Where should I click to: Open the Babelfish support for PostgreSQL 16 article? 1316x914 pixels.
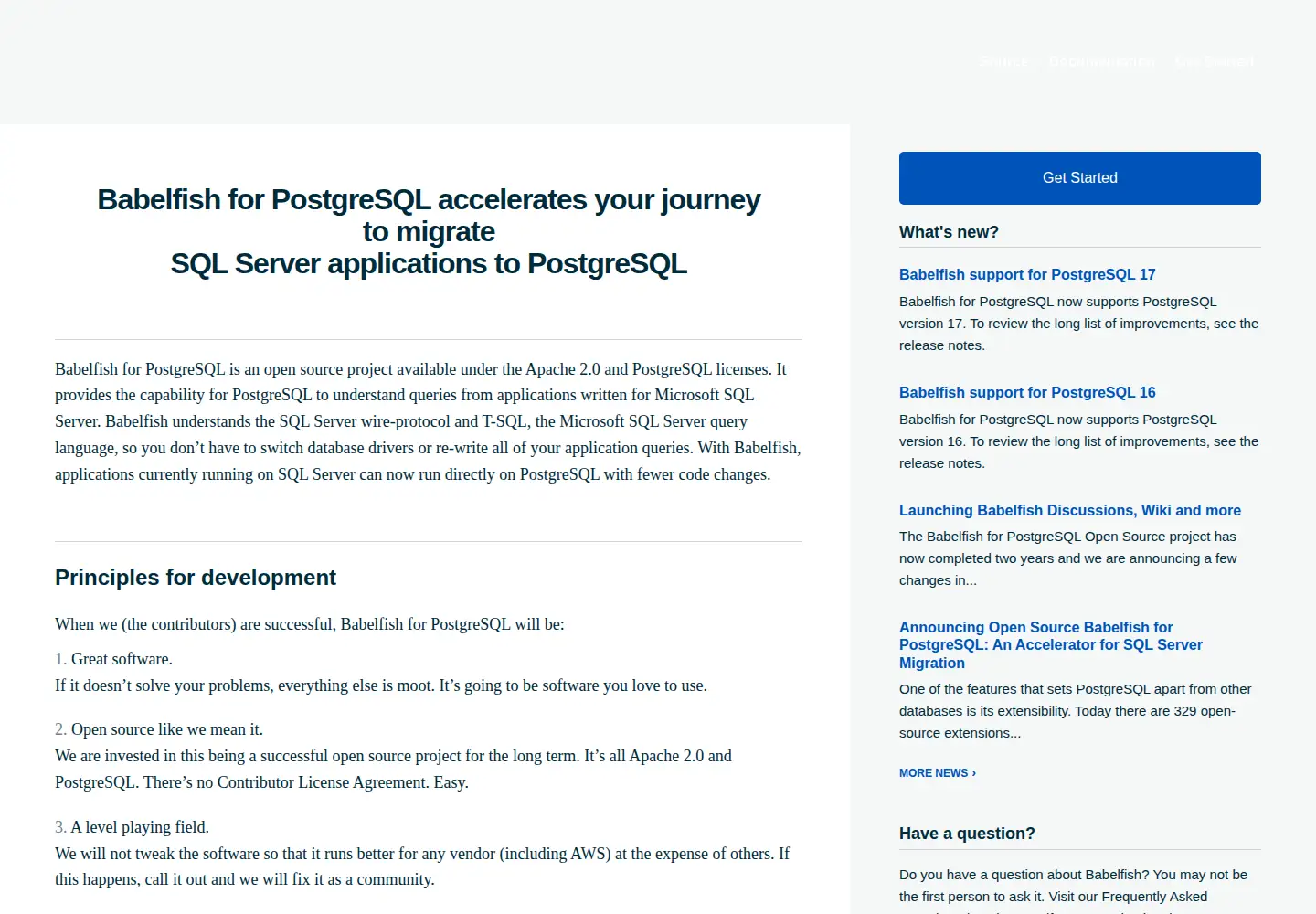[x=1027, y=392]
